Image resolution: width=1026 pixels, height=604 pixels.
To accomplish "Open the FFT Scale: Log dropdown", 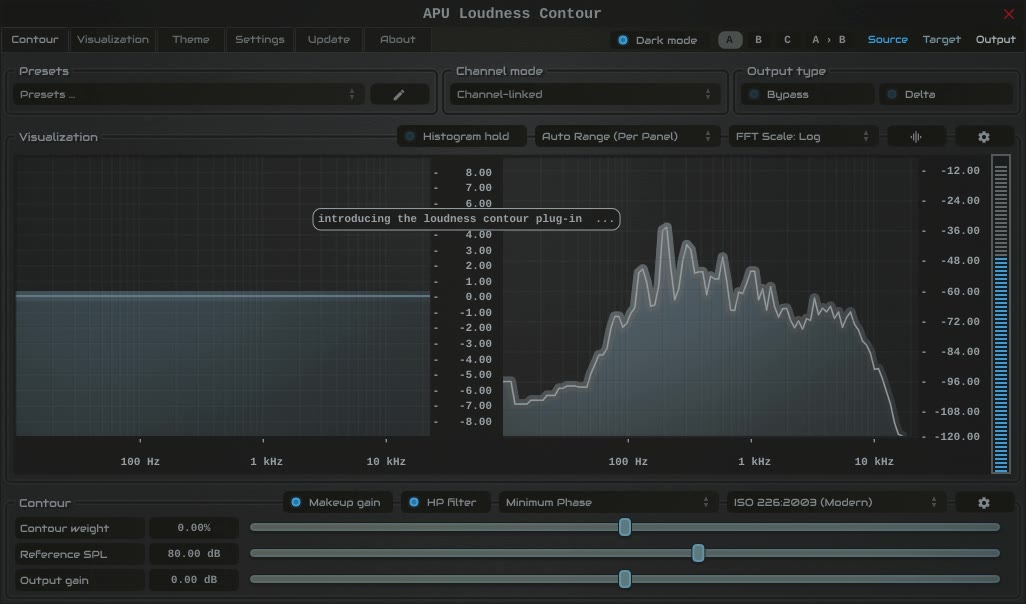I will click(x=803, y=137).
